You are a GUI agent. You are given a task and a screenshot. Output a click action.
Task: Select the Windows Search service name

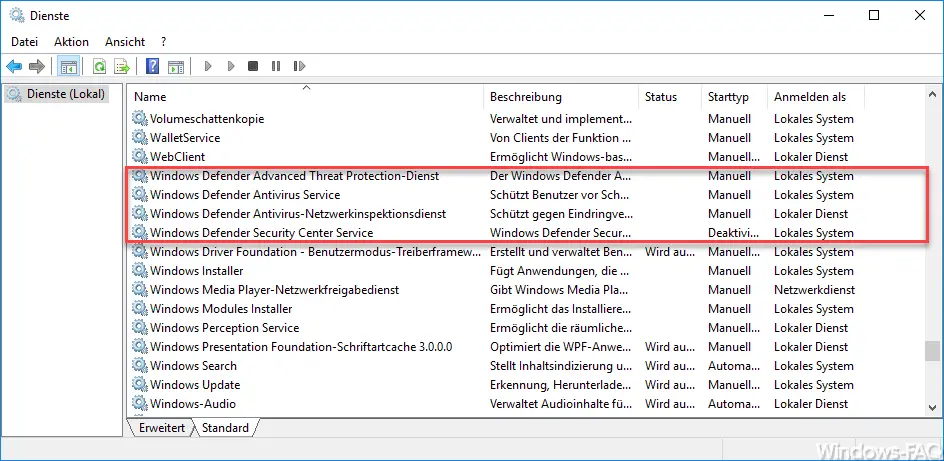193,366
